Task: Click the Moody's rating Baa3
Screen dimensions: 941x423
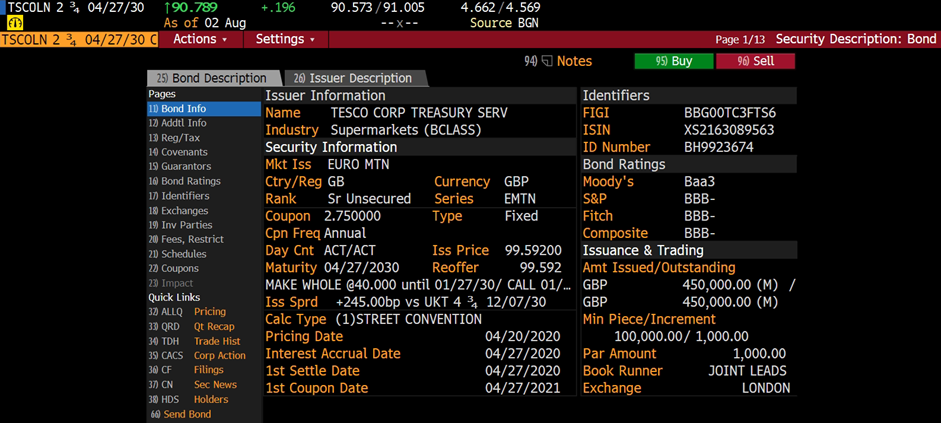Action: (699, 181)
